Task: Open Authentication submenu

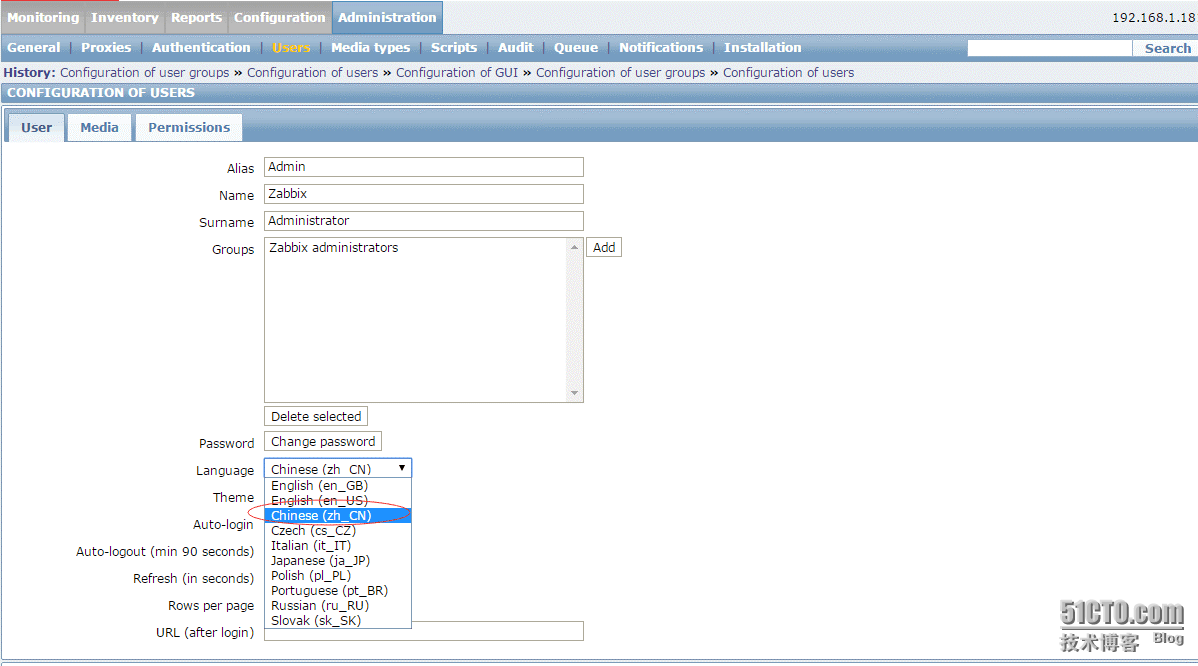Action: [201, 47]
